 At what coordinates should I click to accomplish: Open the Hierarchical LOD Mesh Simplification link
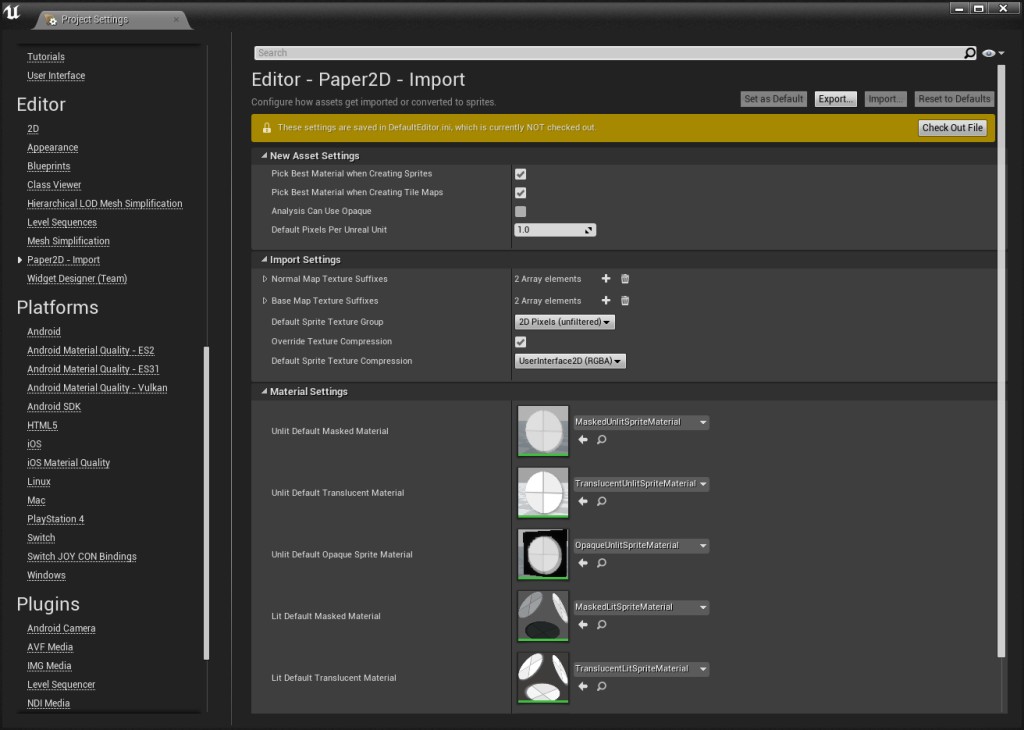pyautogui.click(x=104, y=204)
